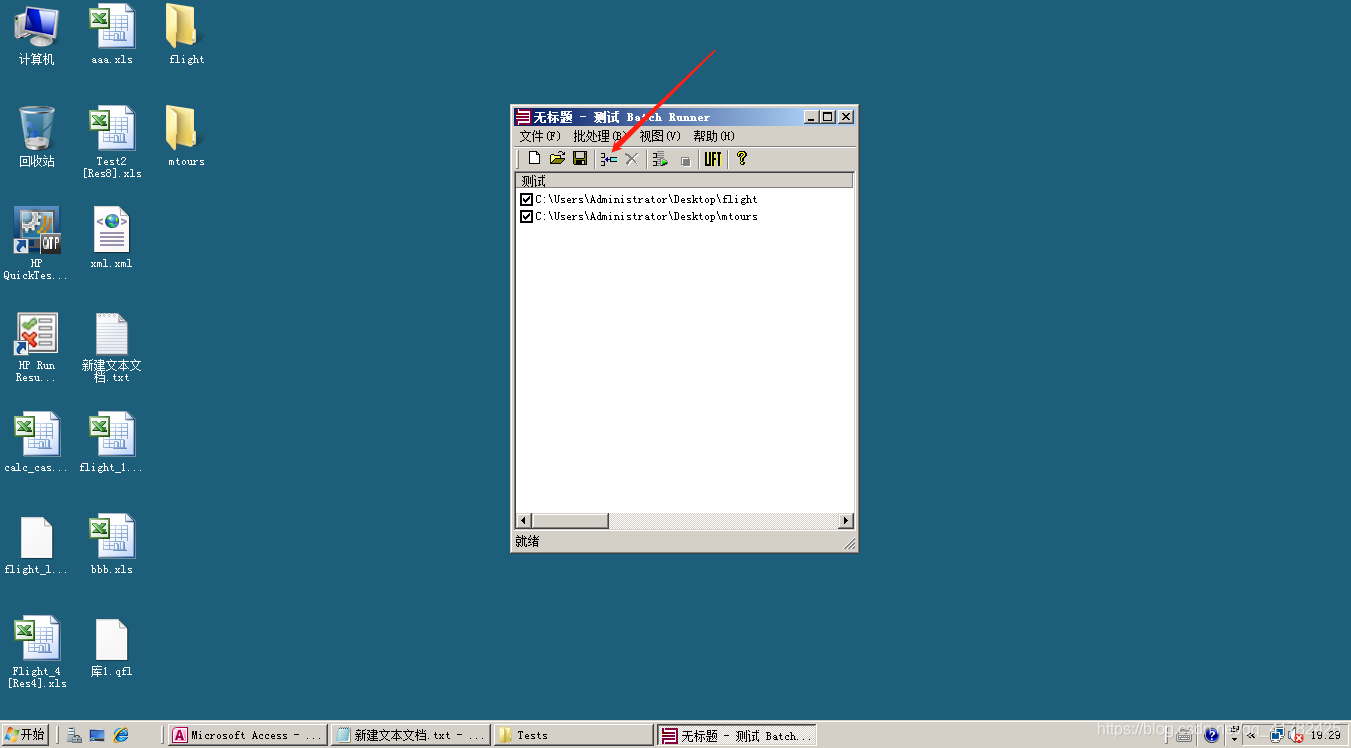Switch to Microsoft Access taskbar button
1351x748 pixels.
pyautogui.click(x=247, y=735)
